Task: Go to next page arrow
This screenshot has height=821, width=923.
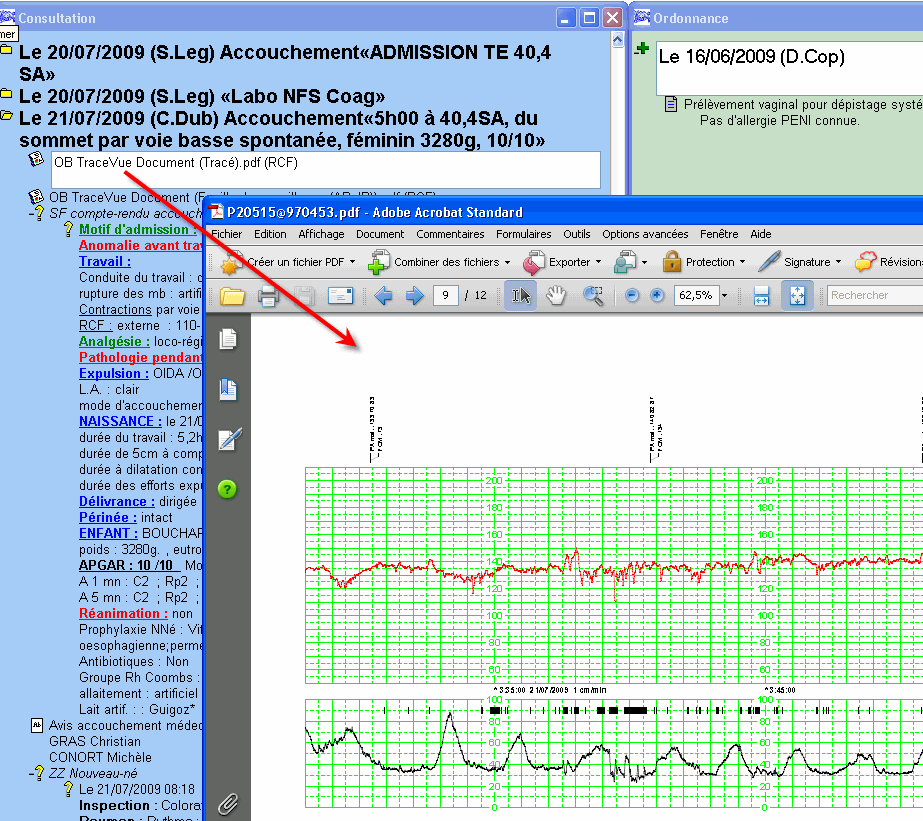Action: tap(414, 295)
